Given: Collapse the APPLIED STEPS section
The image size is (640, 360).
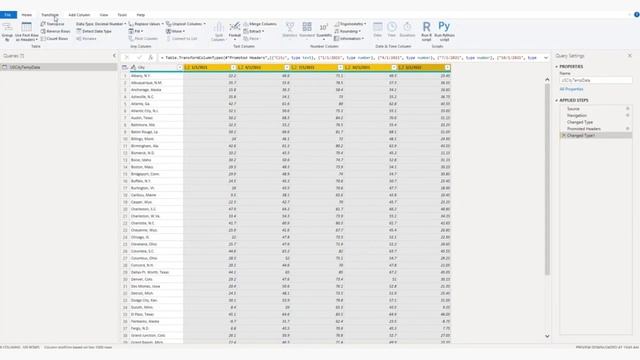Looking at the screenshot, I should pyautogui.click(x=557, y=100).
